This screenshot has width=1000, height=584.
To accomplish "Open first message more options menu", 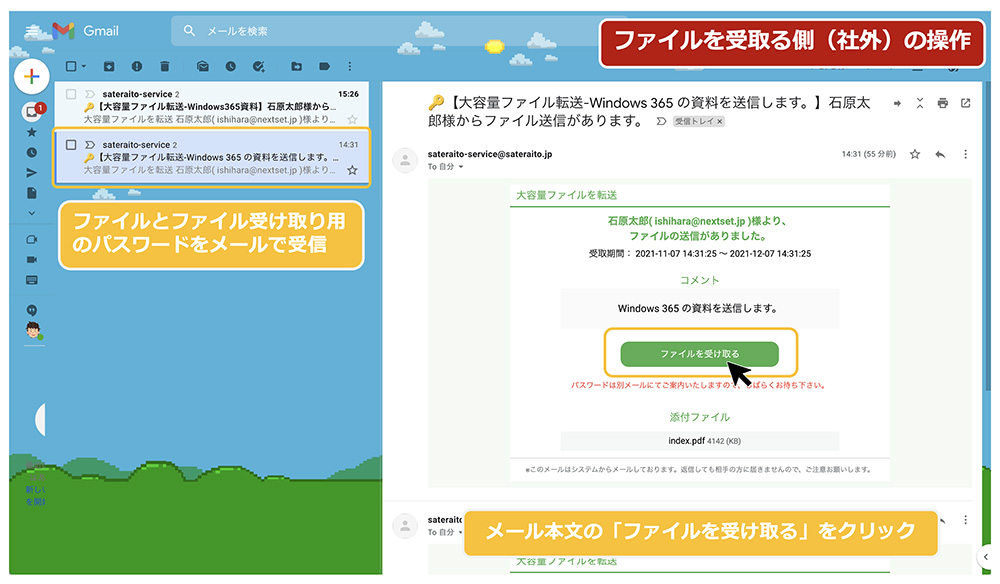I will pos(966,154).
